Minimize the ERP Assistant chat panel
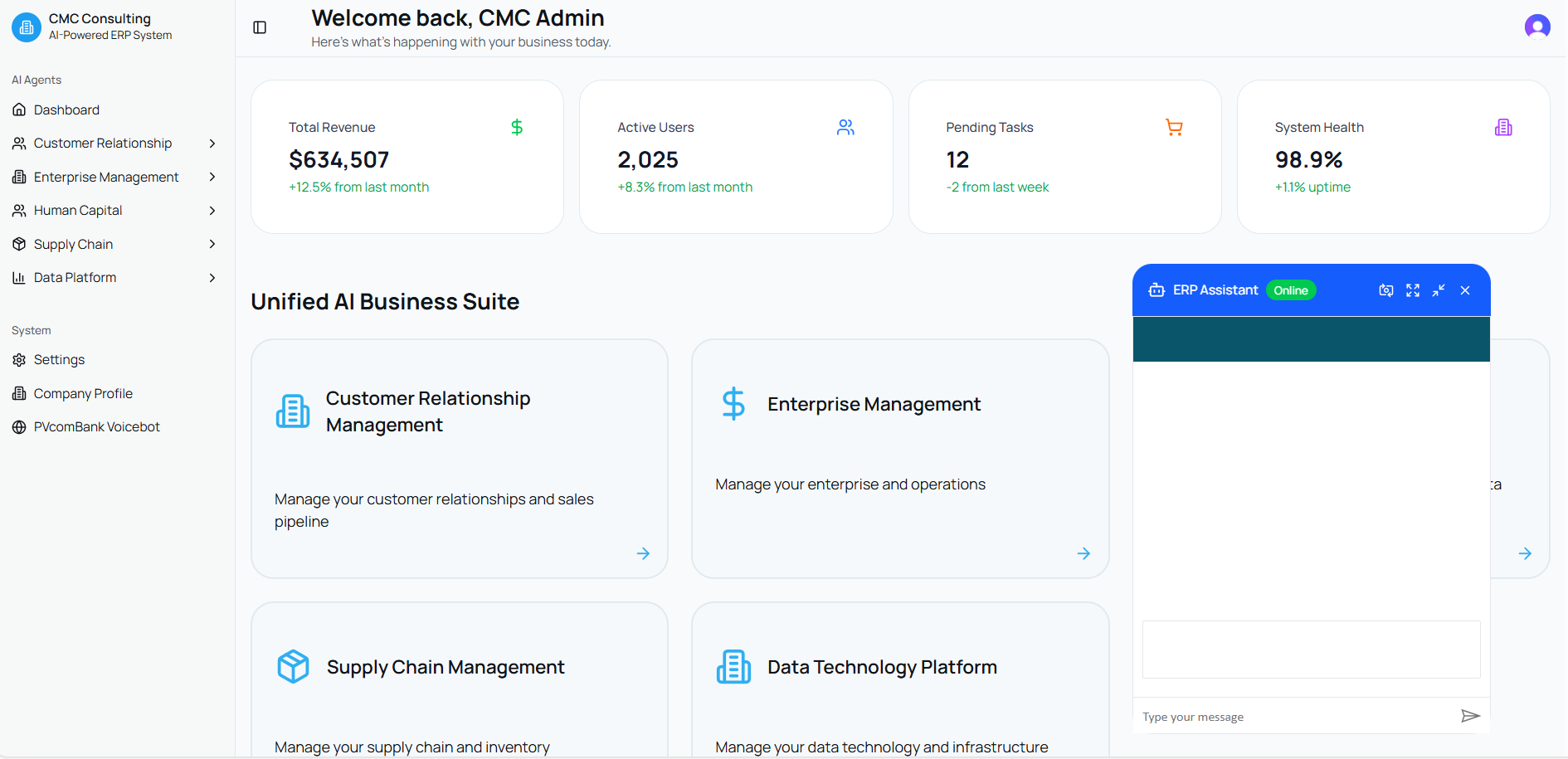This screenshot has height=759, width=1568. (x=1439, y=290)
